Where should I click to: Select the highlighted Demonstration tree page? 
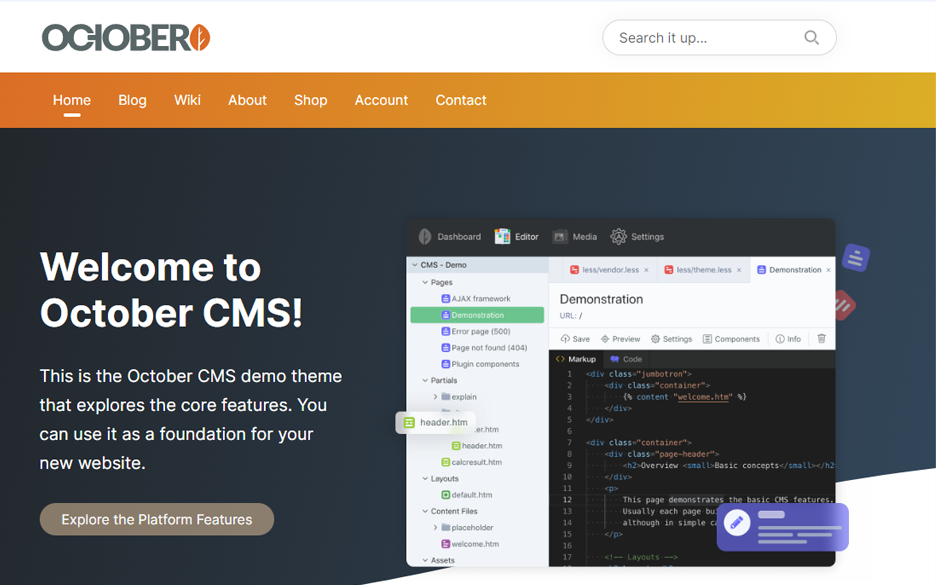click(x=477, y=315)
